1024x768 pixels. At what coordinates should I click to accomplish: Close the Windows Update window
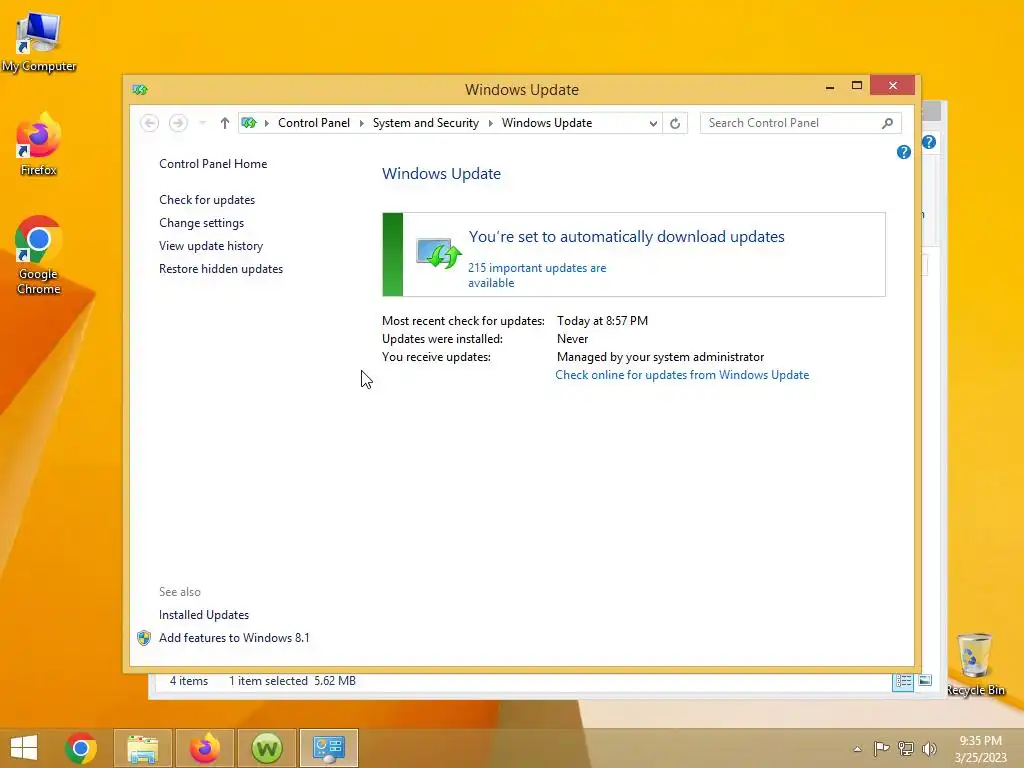click(892, 86)
